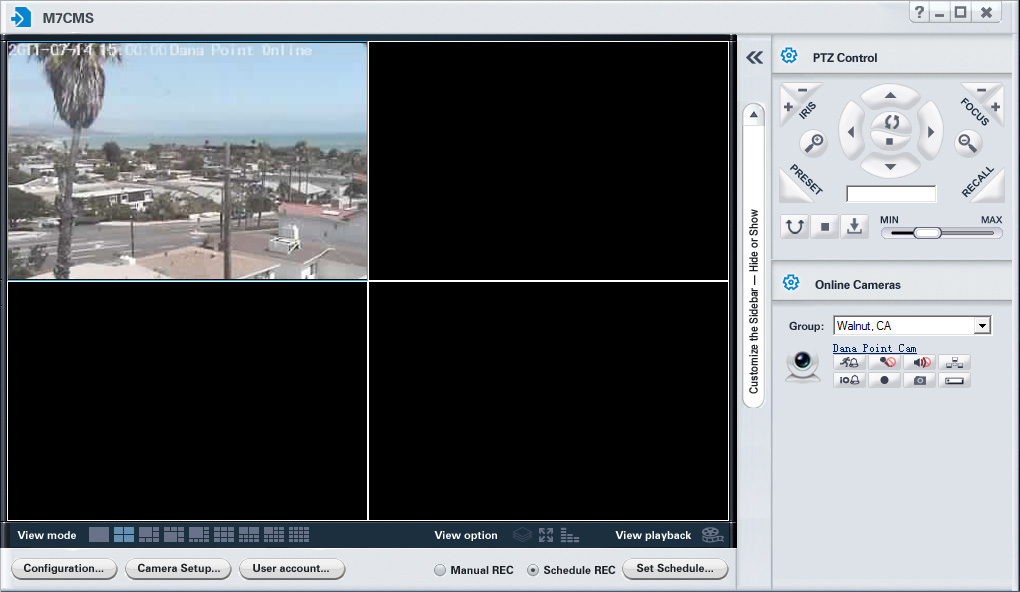
Task: Open View playback via film reel icon
Action: point(713,535)
